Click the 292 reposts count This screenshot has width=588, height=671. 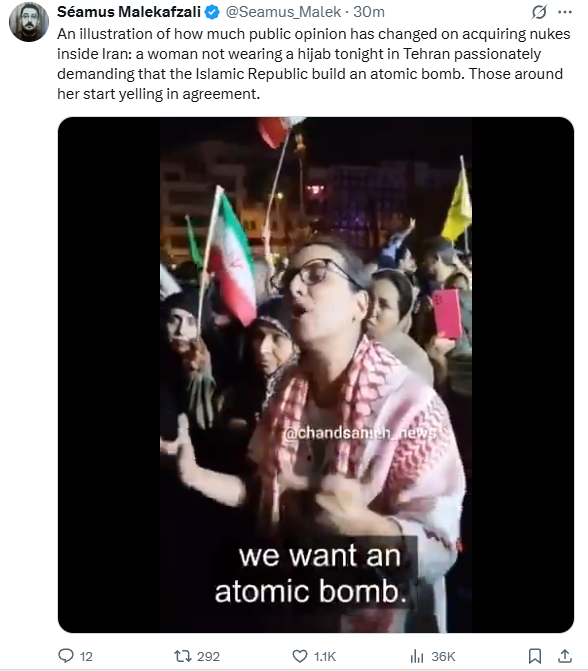click(208, 656)
